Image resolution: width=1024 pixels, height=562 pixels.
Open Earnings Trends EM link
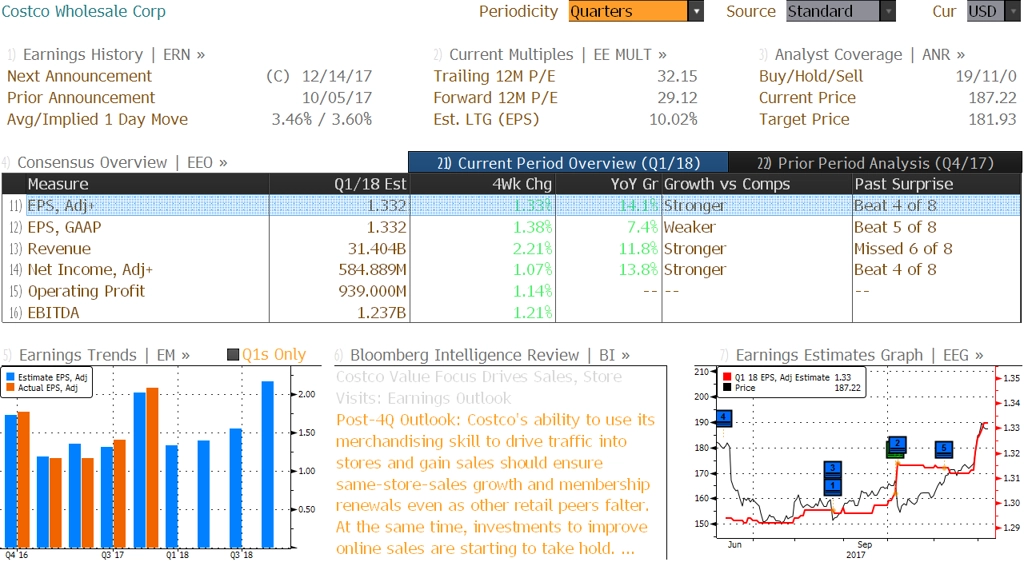pos(104,355)
